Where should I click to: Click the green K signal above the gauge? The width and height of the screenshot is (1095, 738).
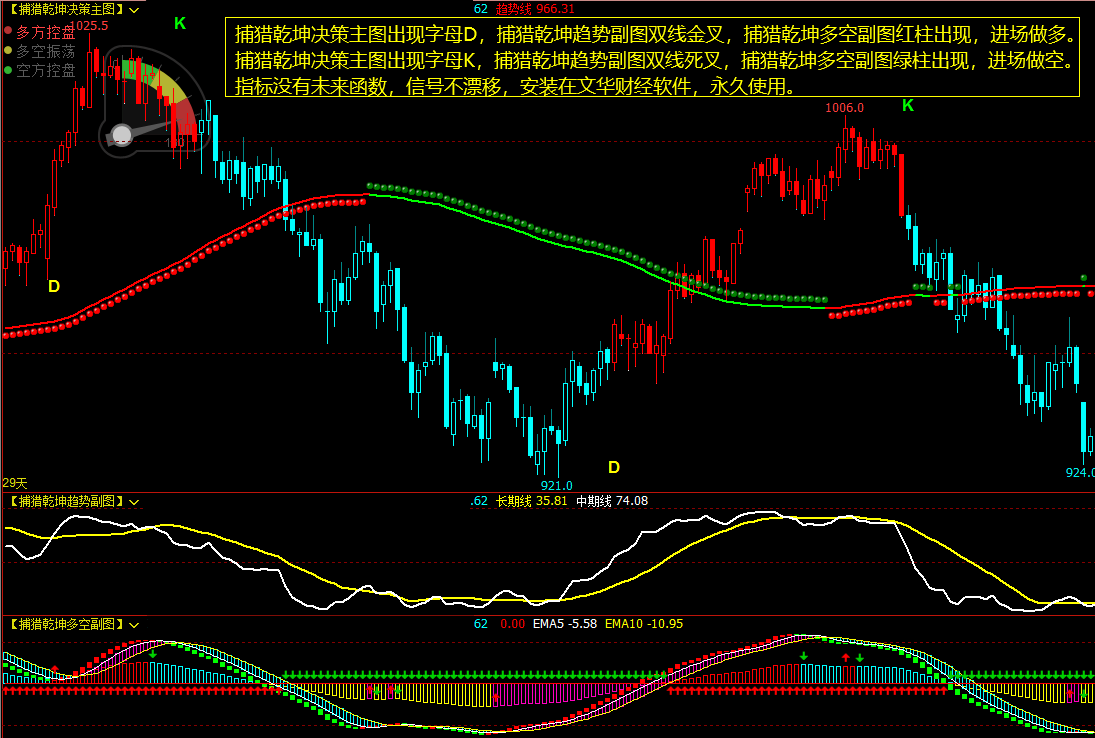[x=179, y=24]
